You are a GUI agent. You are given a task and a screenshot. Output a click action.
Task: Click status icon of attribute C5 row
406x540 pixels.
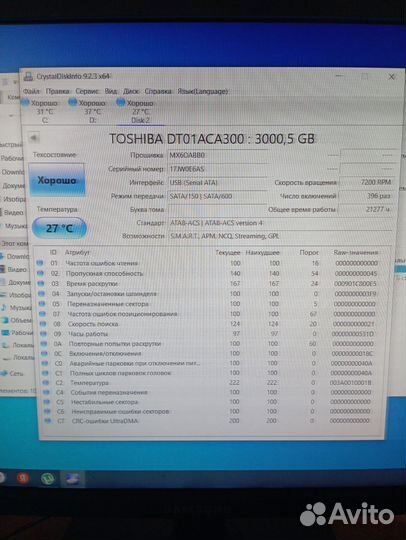(47, 402)
